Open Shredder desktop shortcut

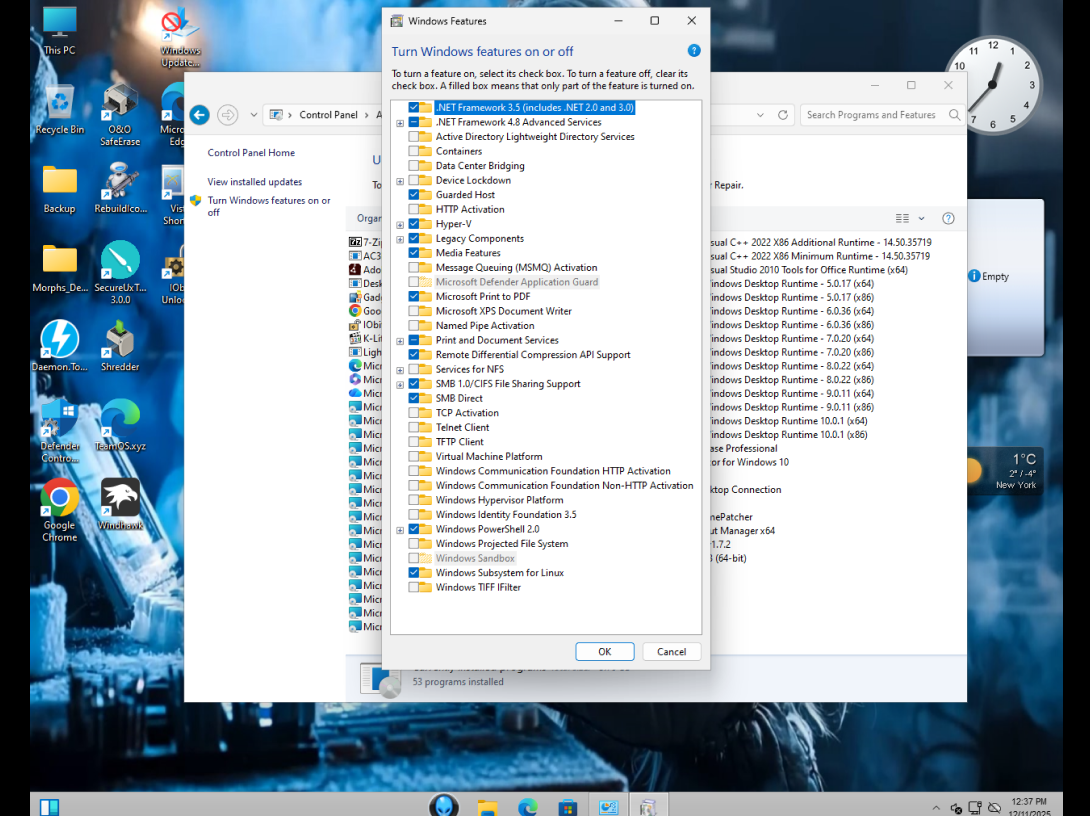point(120,346)
